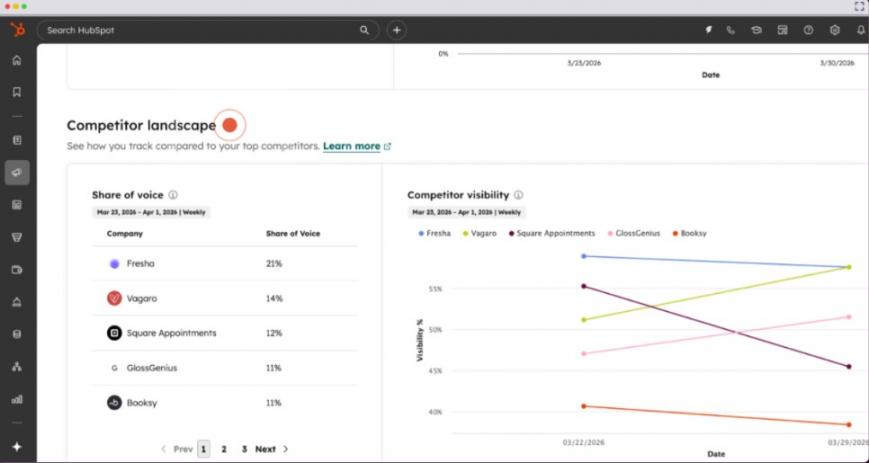Toggle Booksy series in chart legend
Image resolution: width=869 pixels, height=463 pixels.
coord(689,233)
